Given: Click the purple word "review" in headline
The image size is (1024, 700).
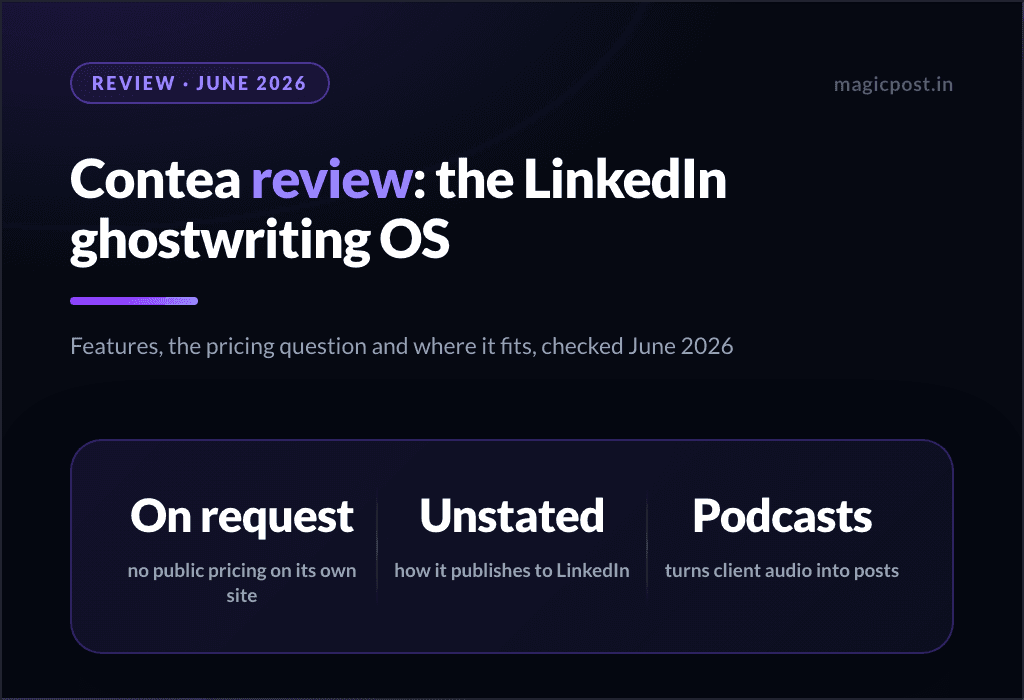Looking at the screenshot, I should 332,180.
